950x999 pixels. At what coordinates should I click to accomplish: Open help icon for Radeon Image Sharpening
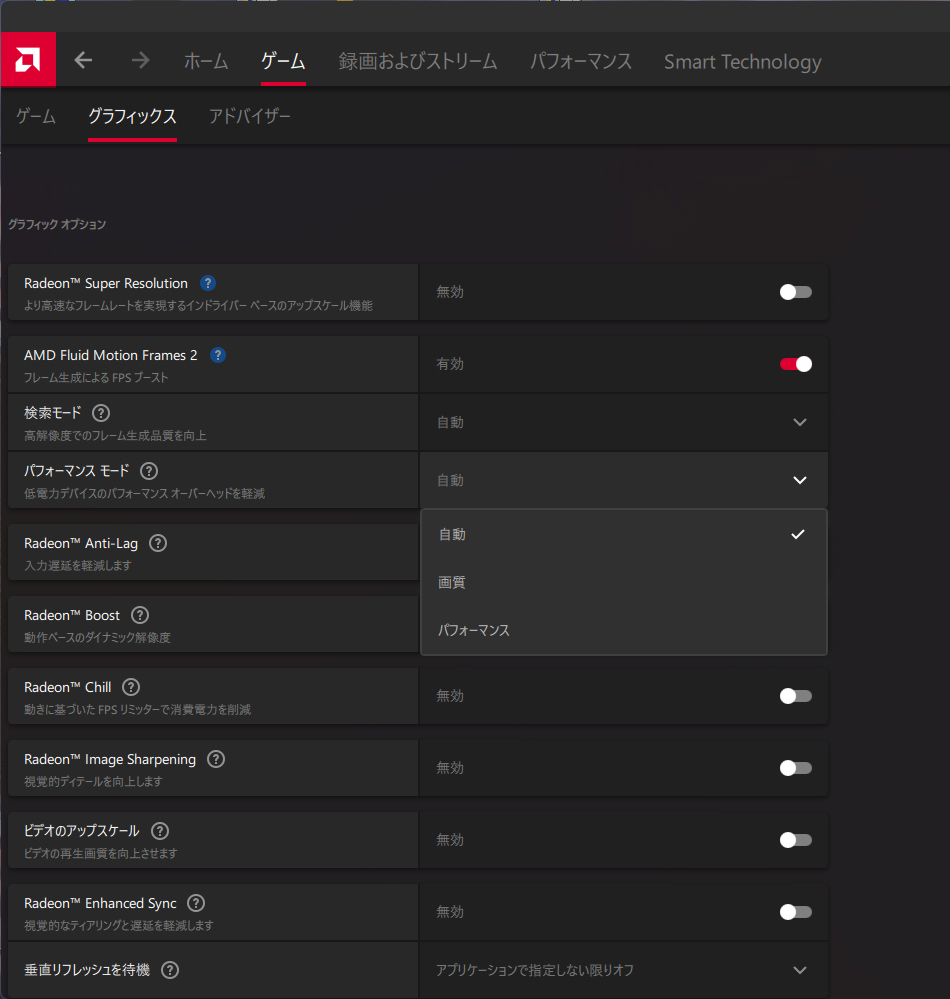[217, 759]
